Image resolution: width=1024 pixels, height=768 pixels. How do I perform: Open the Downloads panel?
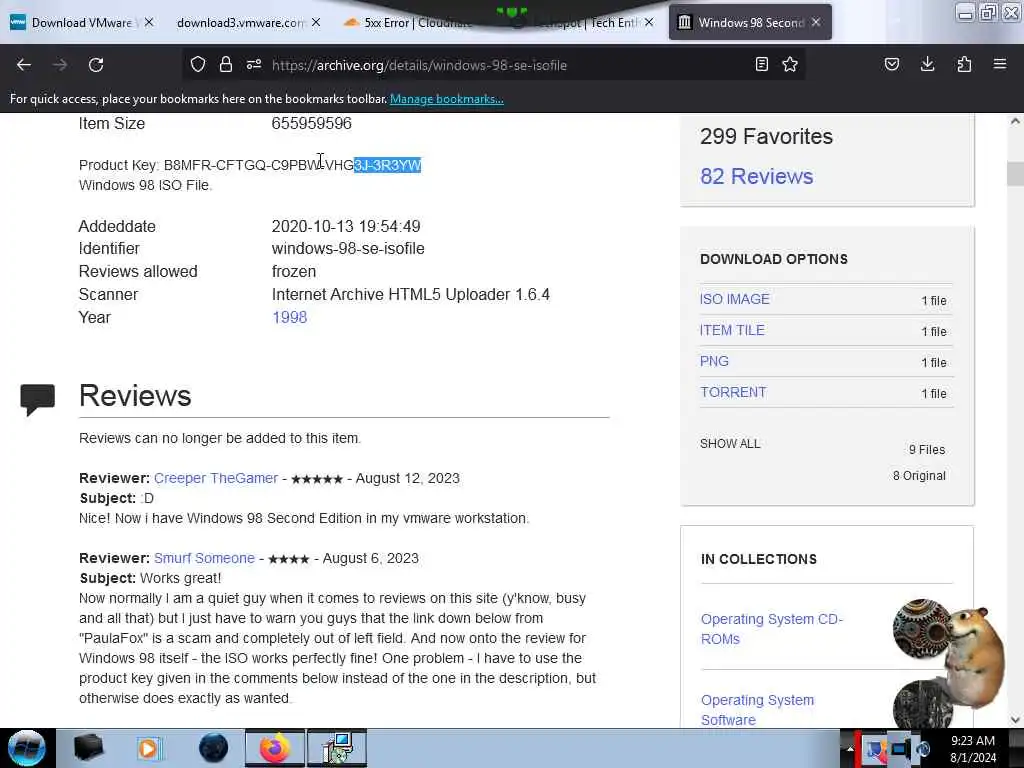[927, 64]
